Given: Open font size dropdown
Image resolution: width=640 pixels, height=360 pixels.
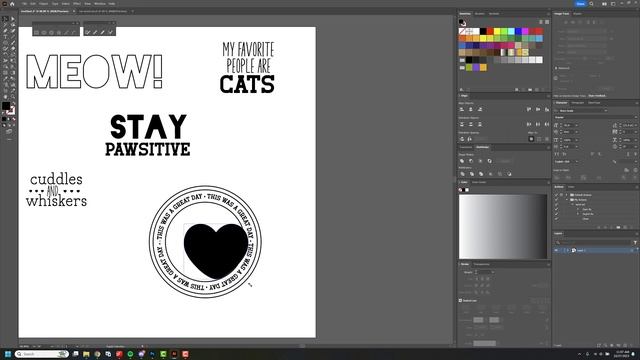Looking at the screenshot, I should [x=576, y=125].
